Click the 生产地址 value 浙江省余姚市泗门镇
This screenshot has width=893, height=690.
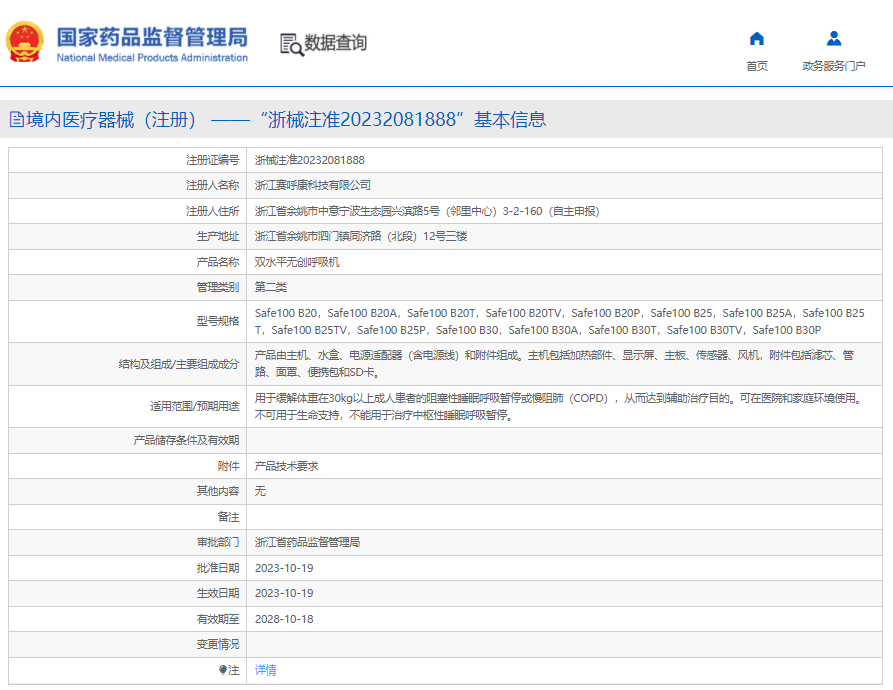pyautogui.click(x=361, y=236)
